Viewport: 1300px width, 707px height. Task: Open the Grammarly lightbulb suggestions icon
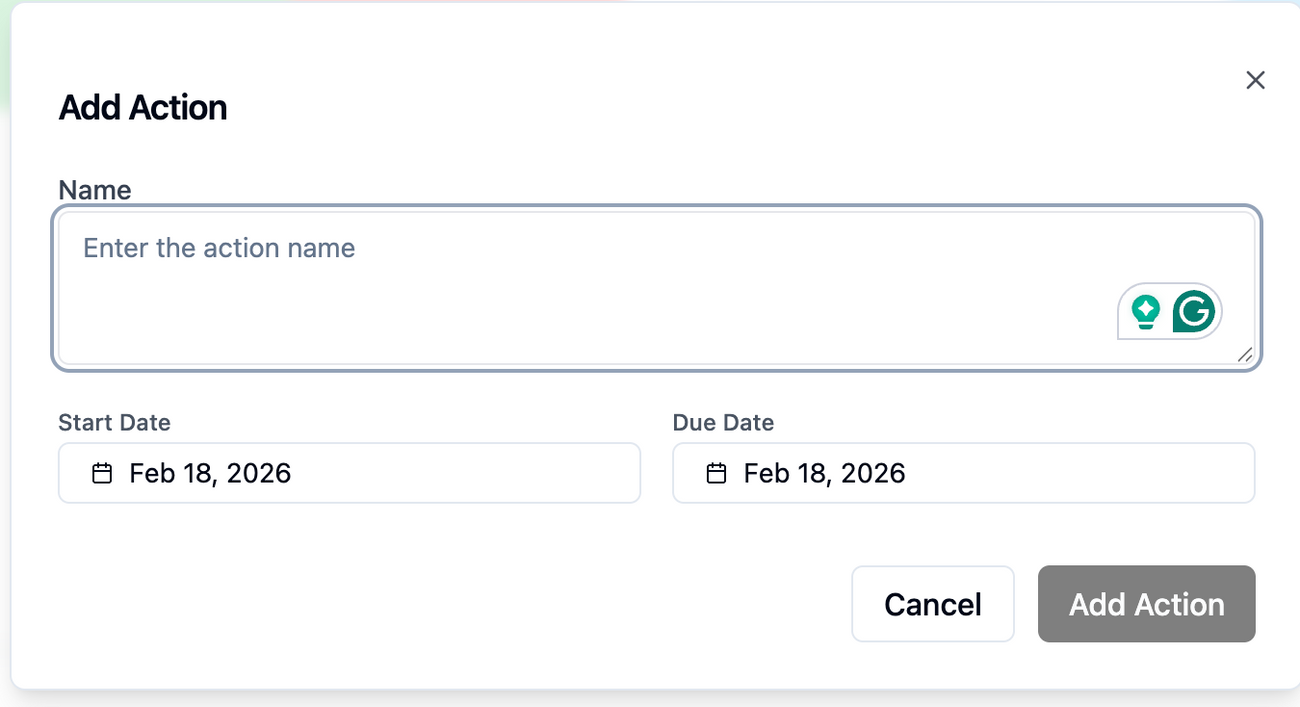(x=1145, y=312)
